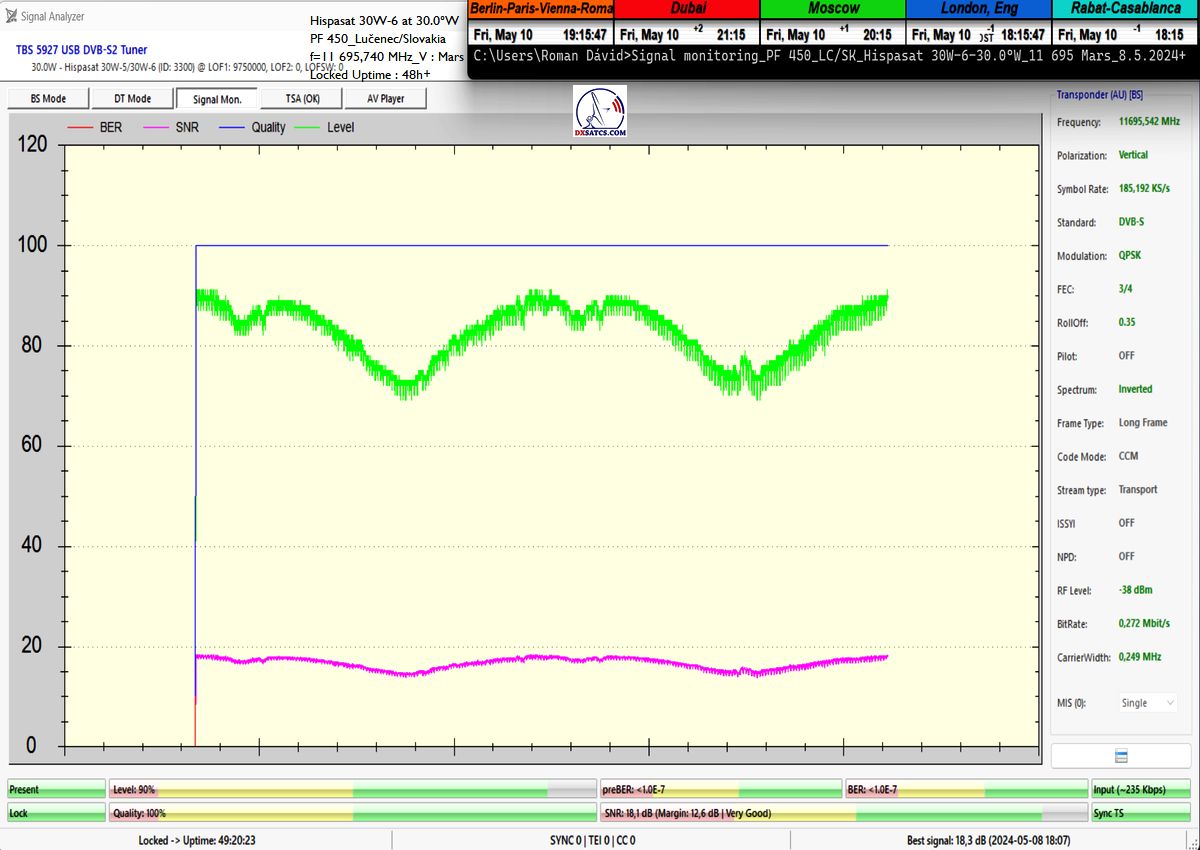Click the panel icon button below MIS
The image size is (1200, 850).
[x=1121, y=755]
